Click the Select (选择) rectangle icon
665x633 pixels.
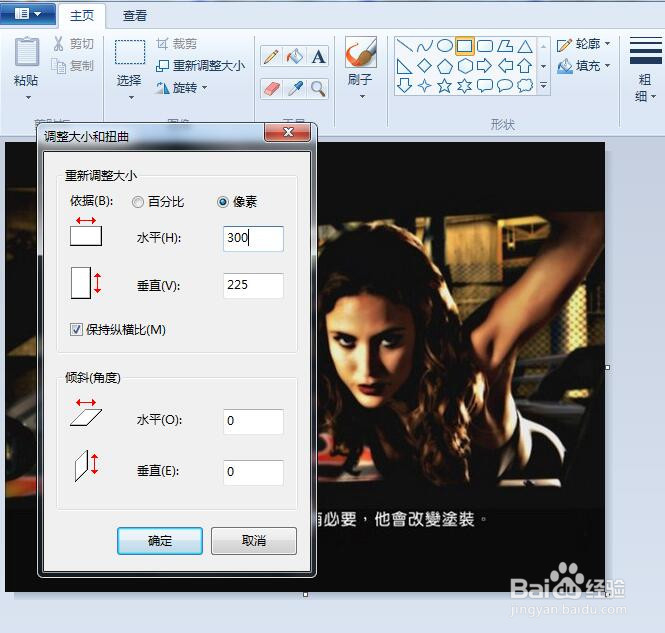click(130, 52)
